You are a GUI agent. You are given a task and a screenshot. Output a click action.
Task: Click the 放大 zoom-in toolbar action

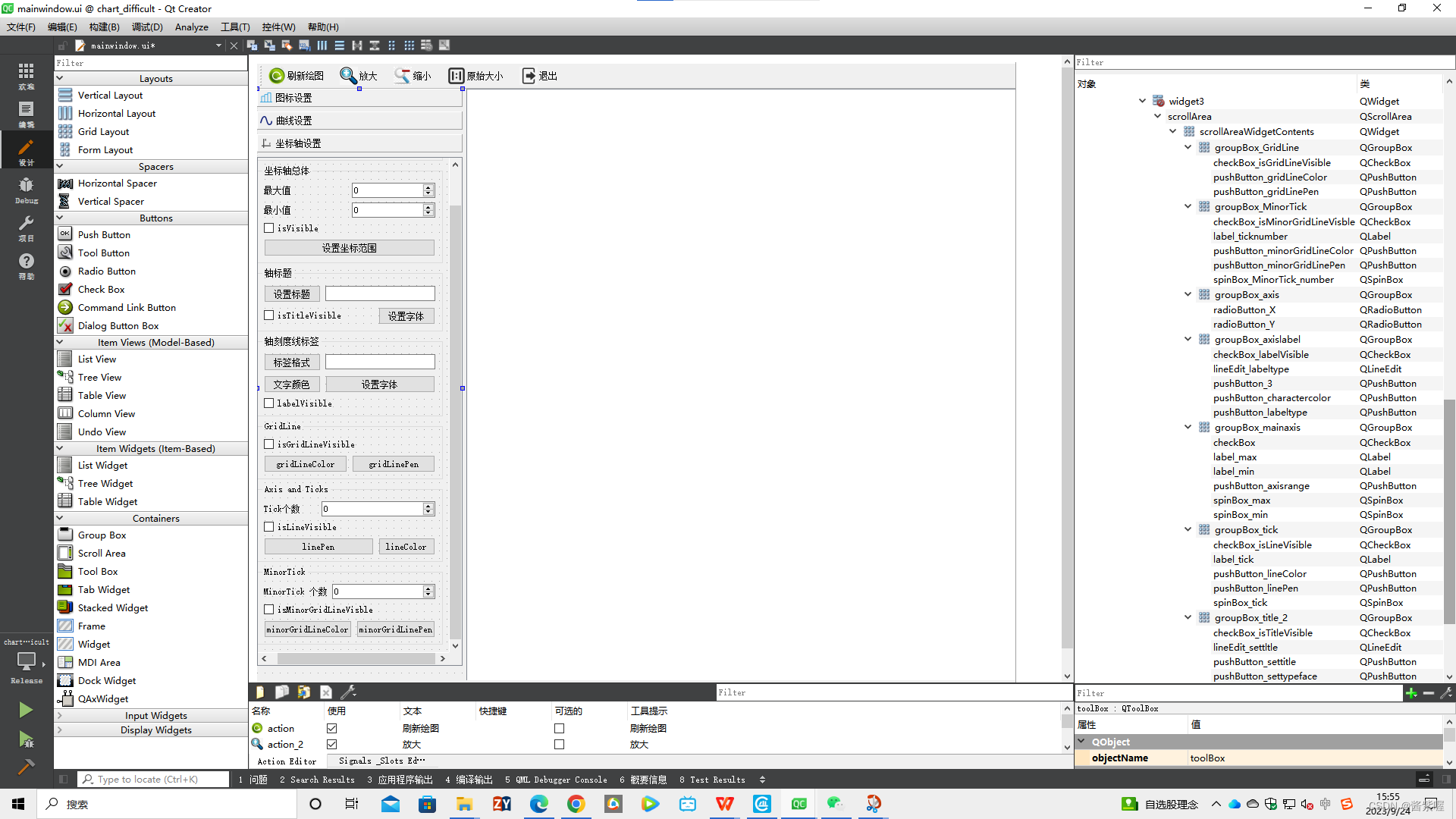tap(359, 76)
